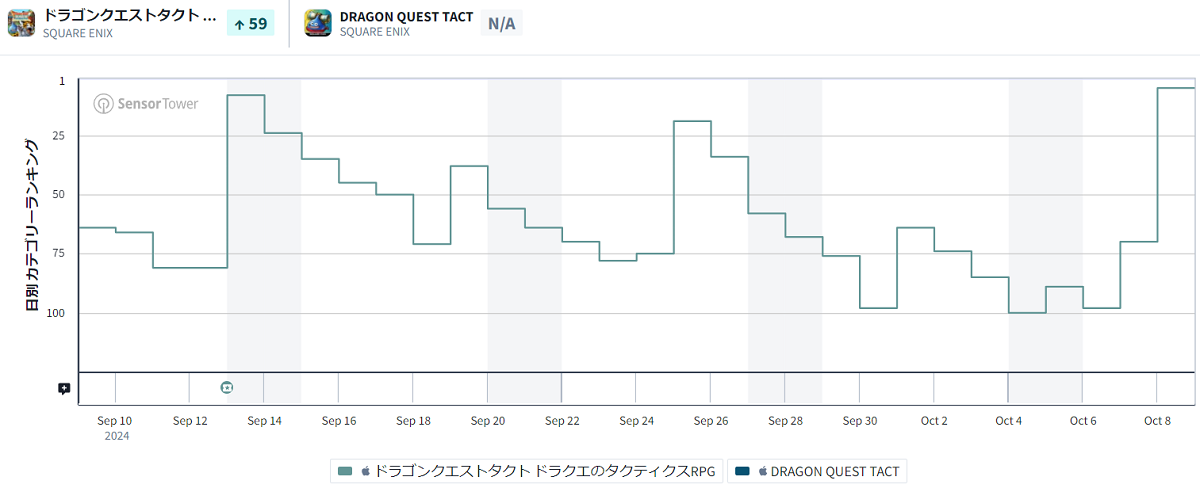Click the Oct 8 date label on axis

coord(1157,421)
